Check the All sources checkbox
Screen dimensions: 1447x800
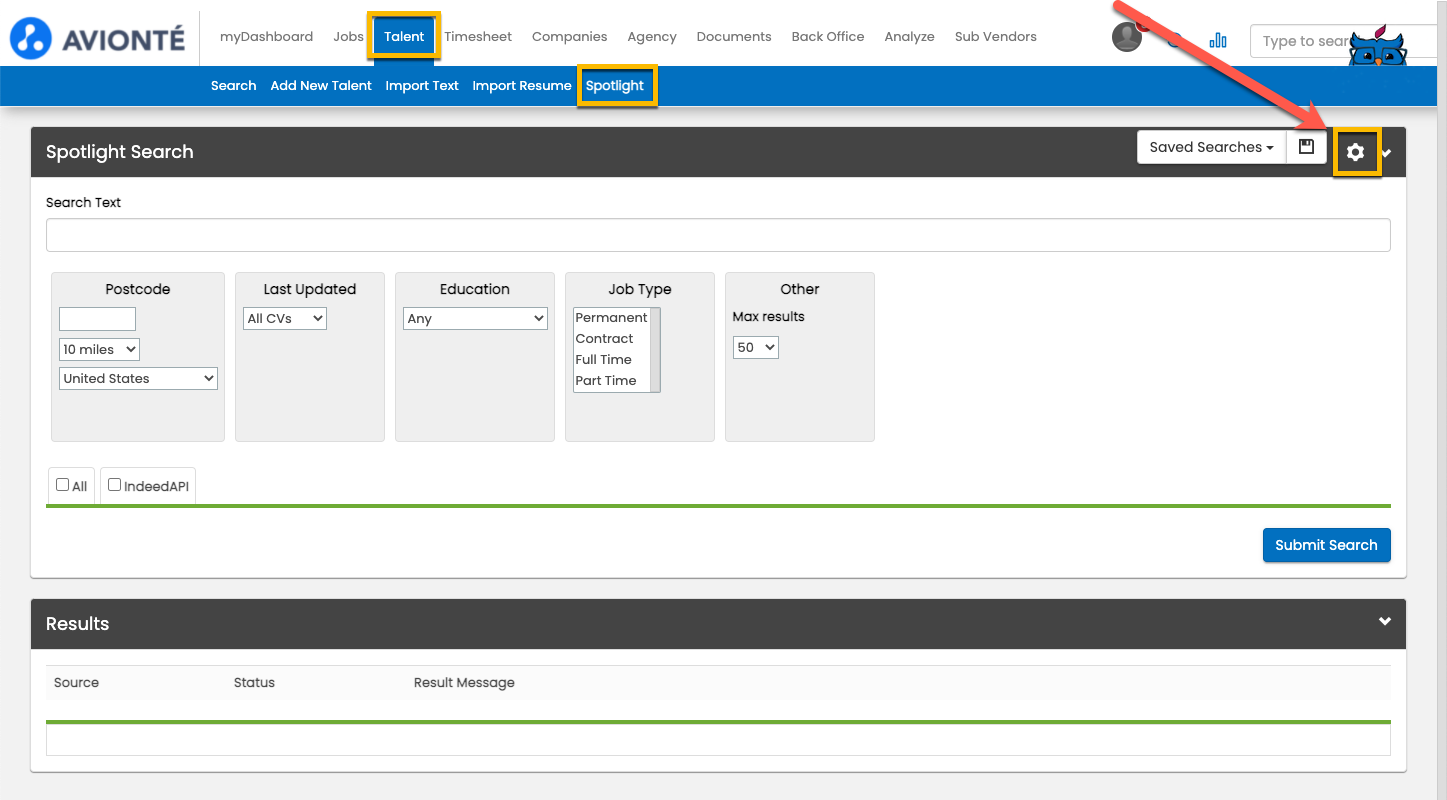(63, 485)
